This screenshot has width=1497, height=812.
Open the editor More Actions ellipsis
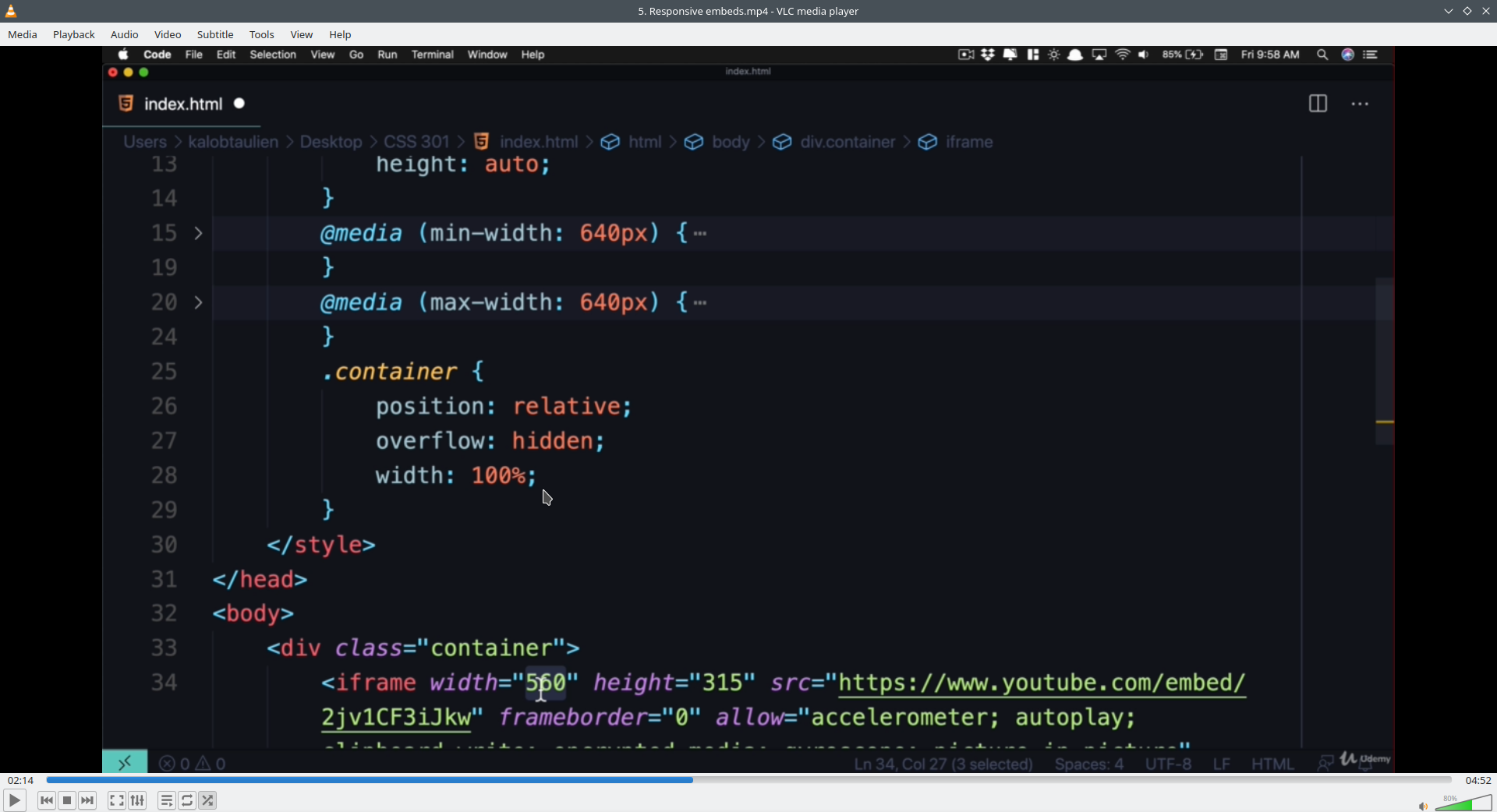pyautogui.click(x=1360, y=104)
